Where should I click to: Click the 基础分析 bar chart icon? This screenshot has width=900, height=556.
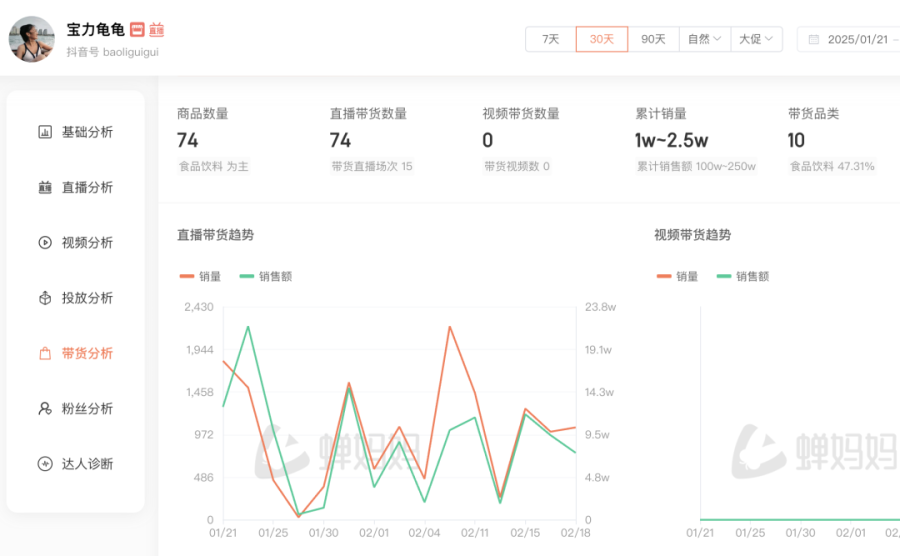[x=45, y=132]
